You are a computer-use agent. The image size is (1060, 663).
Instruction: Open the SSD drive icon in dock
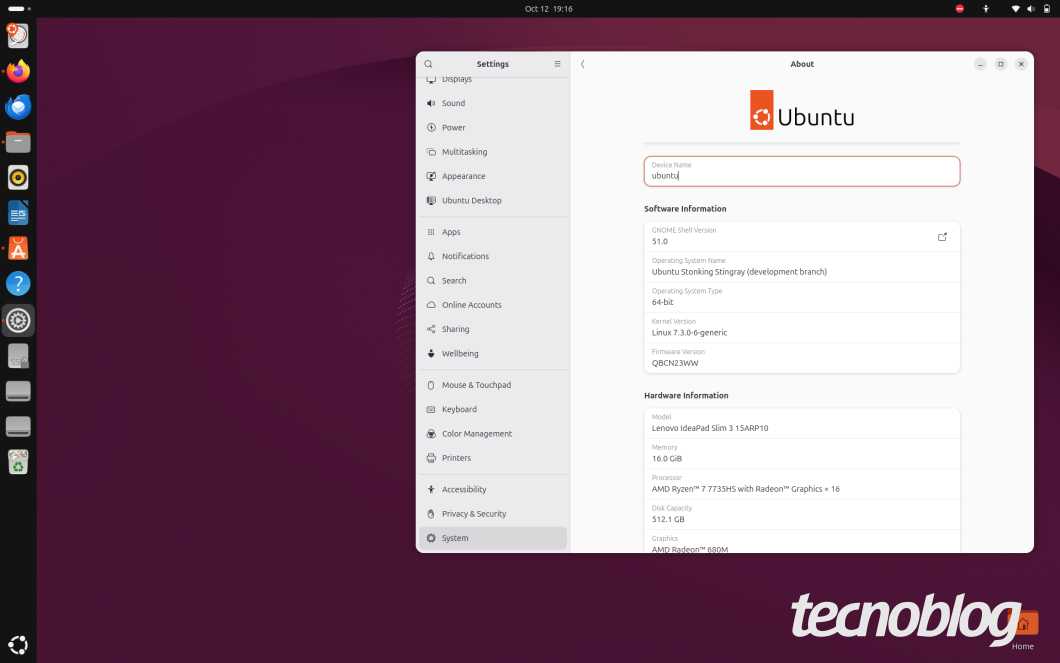(18, 356)
